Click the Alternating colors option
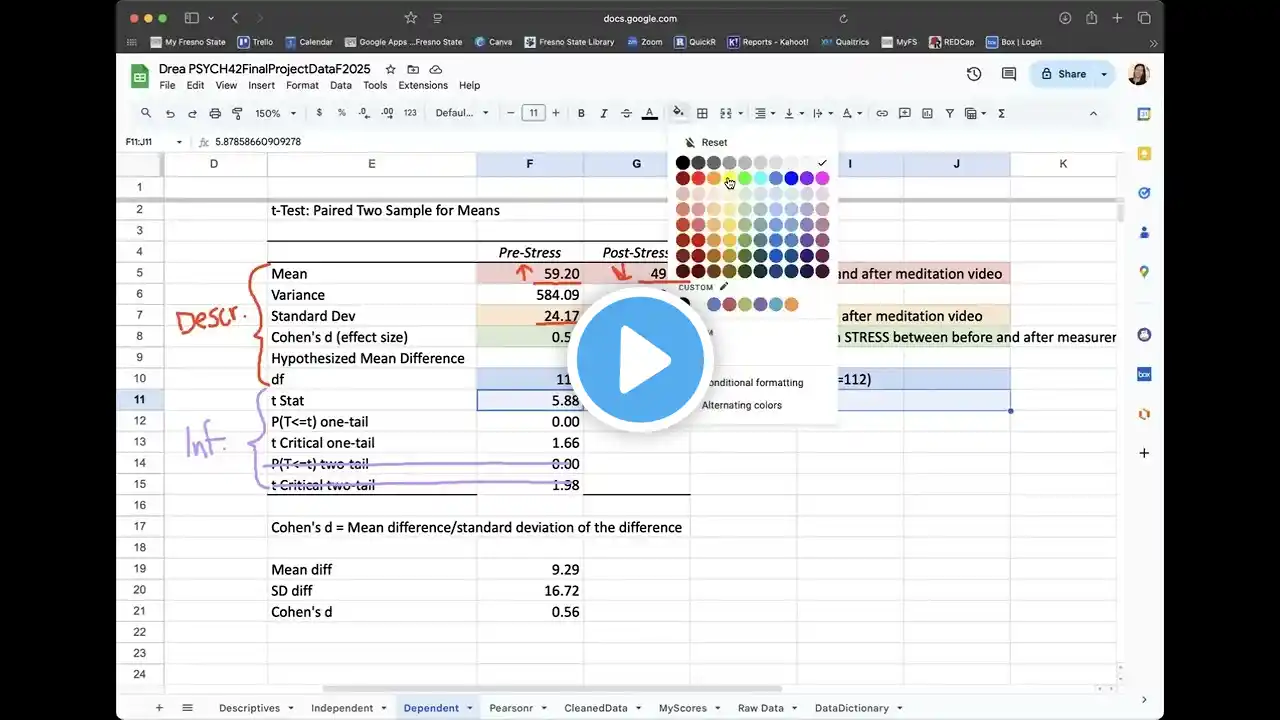1280x720 pixels. click(742, 405)
